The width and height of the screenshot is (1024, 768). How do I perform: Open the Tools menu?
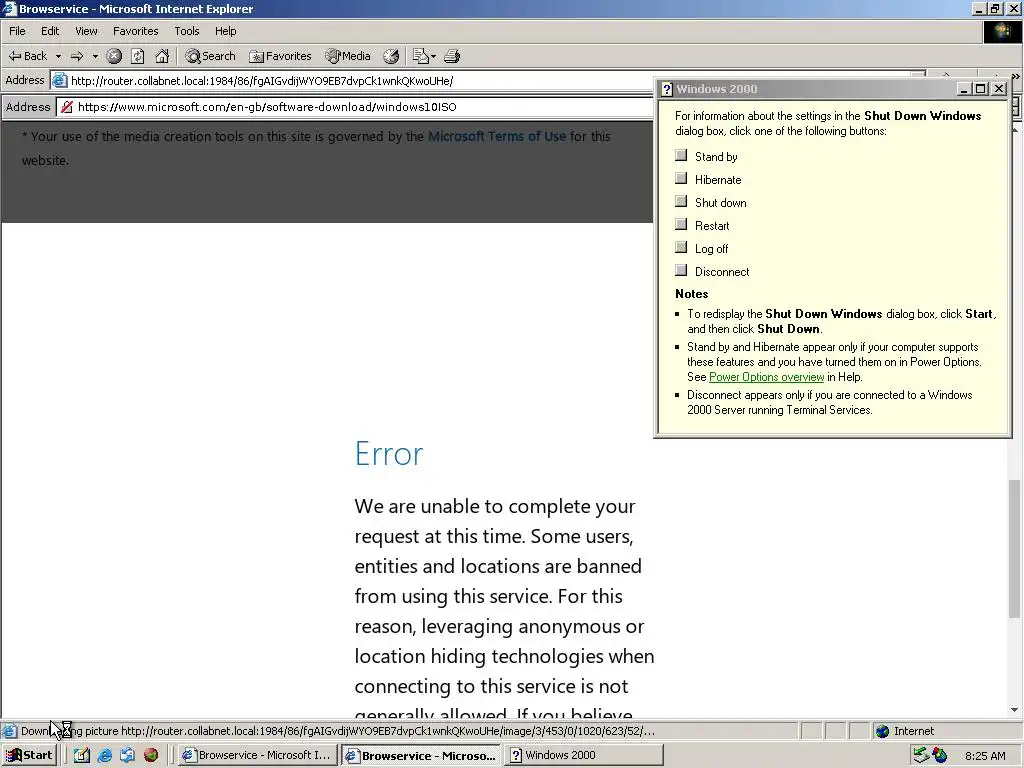(186, 31)
